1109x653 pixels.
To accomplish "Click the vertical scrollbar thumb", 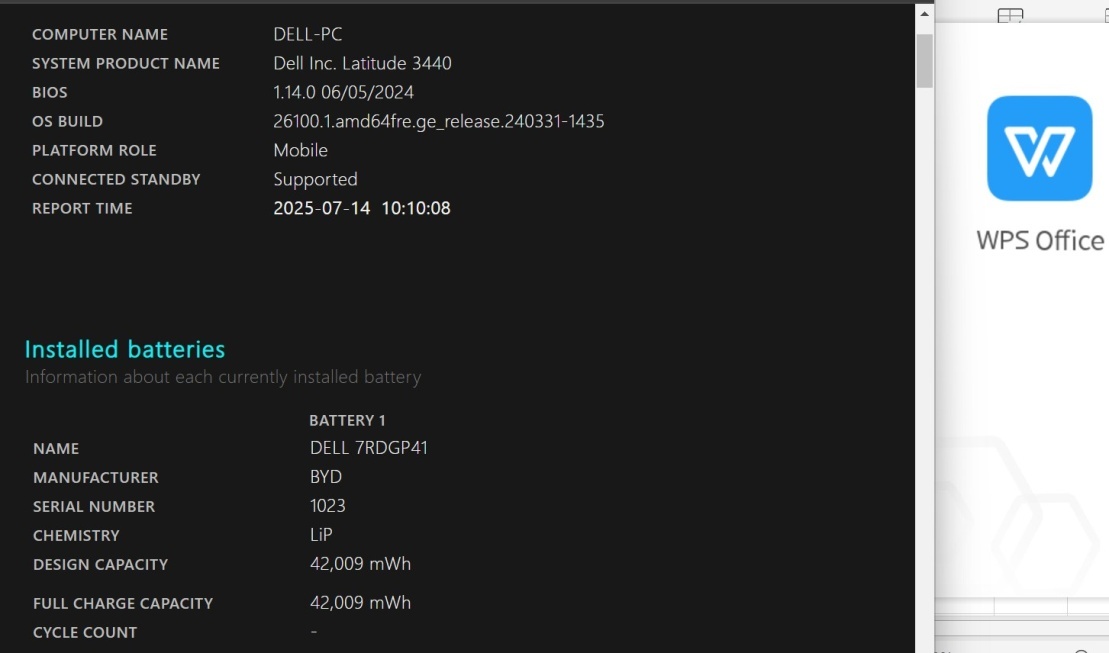I will click(x=924, y=61).
